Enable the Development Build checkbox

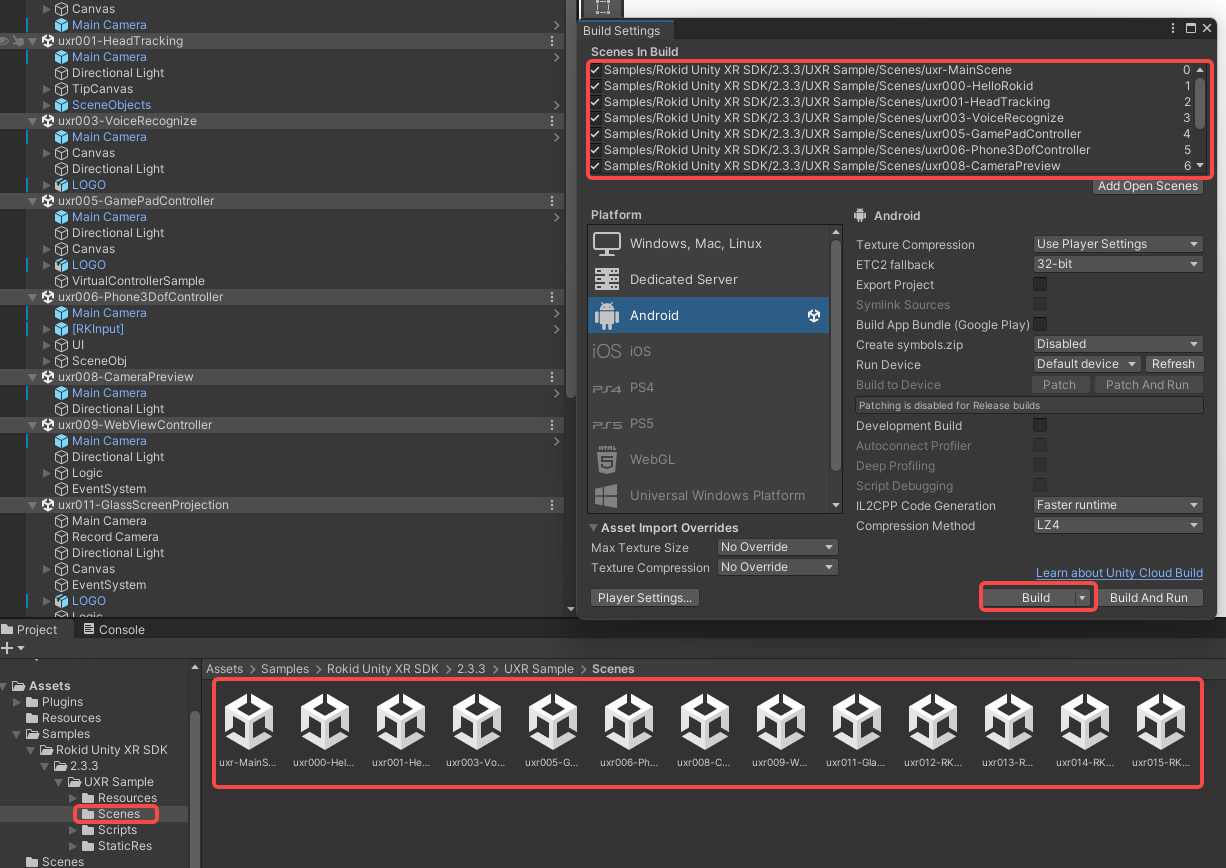click(1040, 425)
